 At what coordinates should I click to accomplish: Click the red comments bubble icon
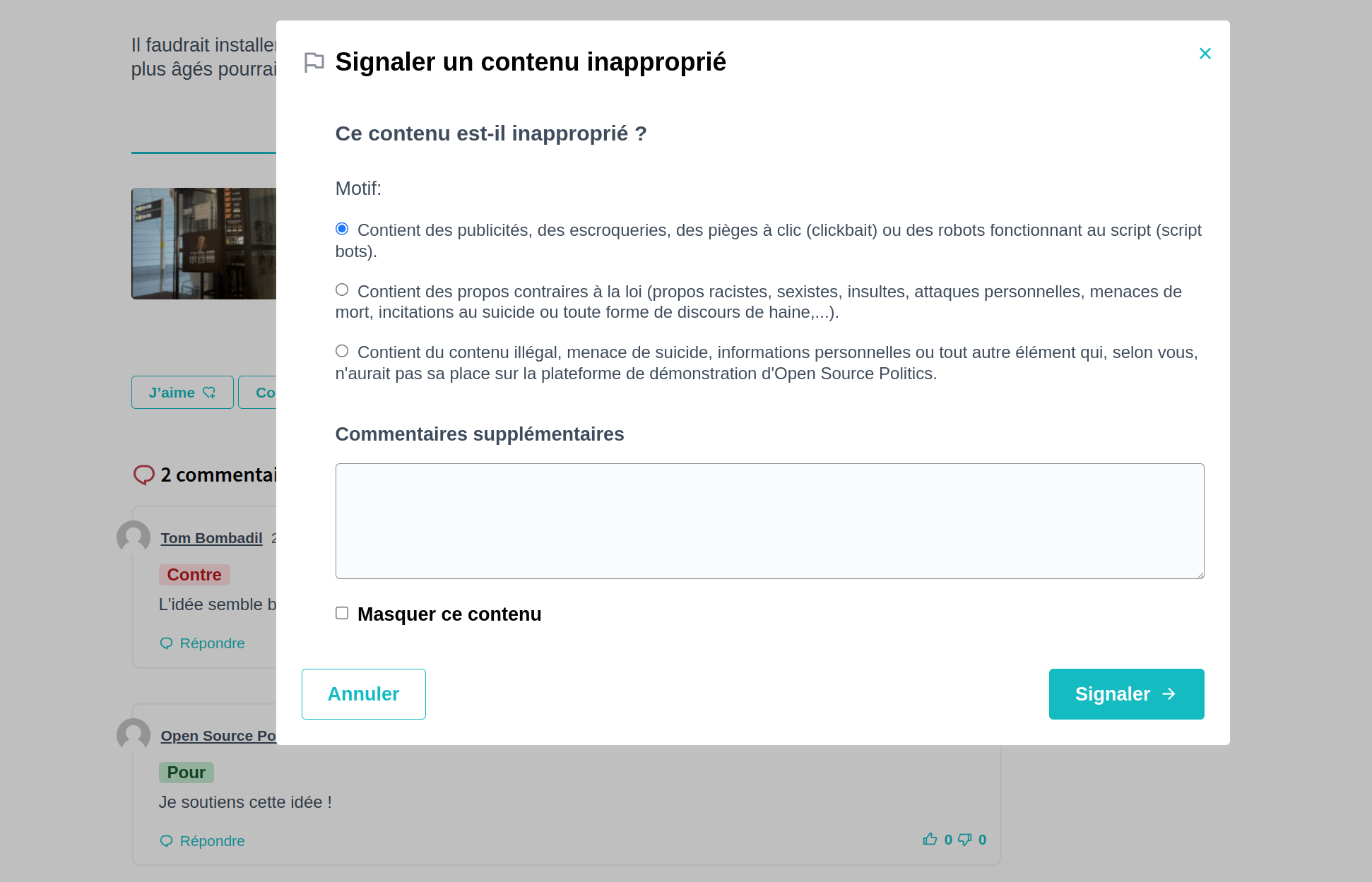(x=143, y=475)
